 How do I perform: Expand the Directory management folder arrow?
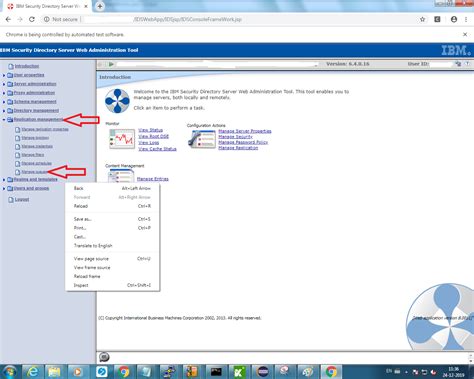[4, 111]
